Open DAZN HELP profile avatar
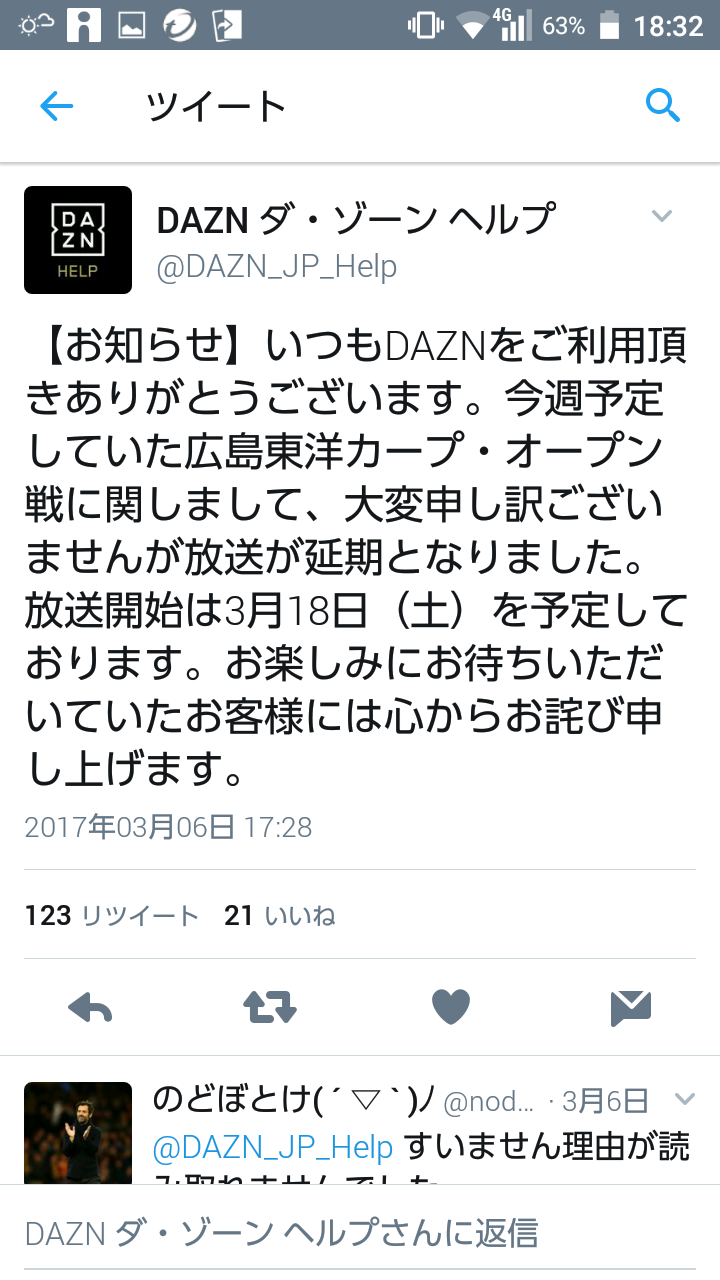This screenshot has height=1280, width=720. pyautogui.click(x=78, y=240)
